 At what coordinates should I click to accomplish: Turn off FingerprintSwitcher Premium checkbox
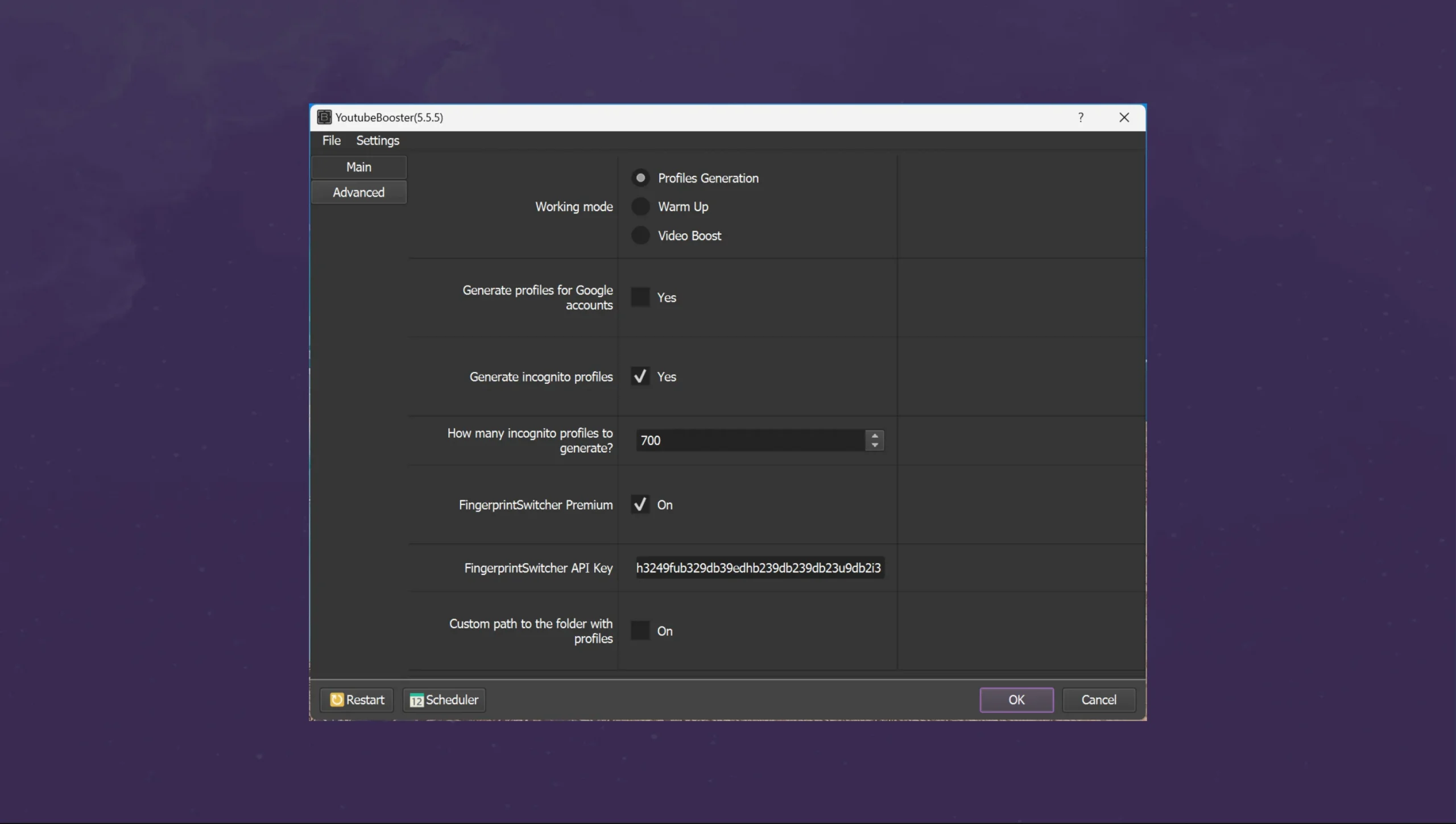640,504
